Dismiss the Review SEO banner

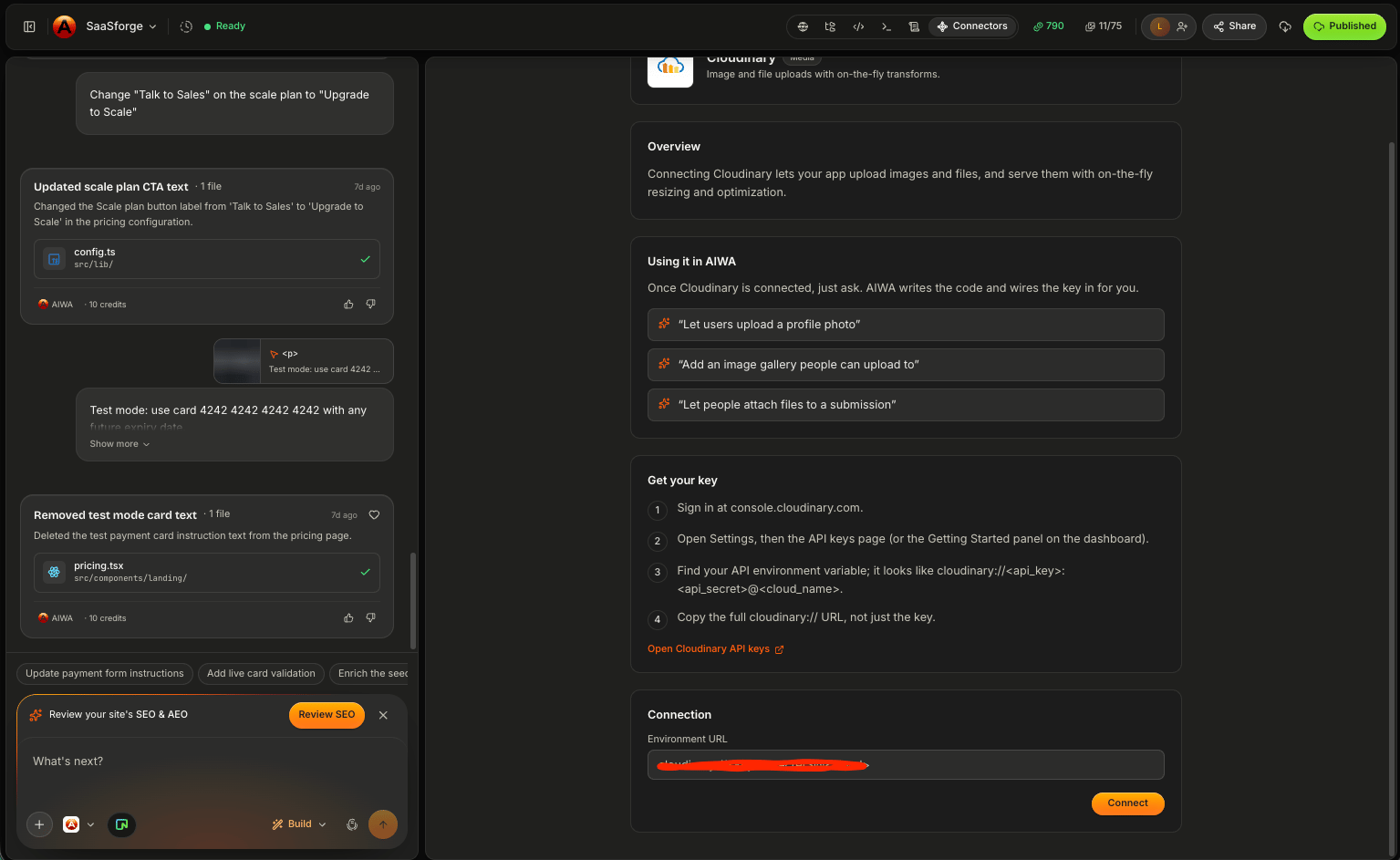pyautogui.click(x=383, y=715)
